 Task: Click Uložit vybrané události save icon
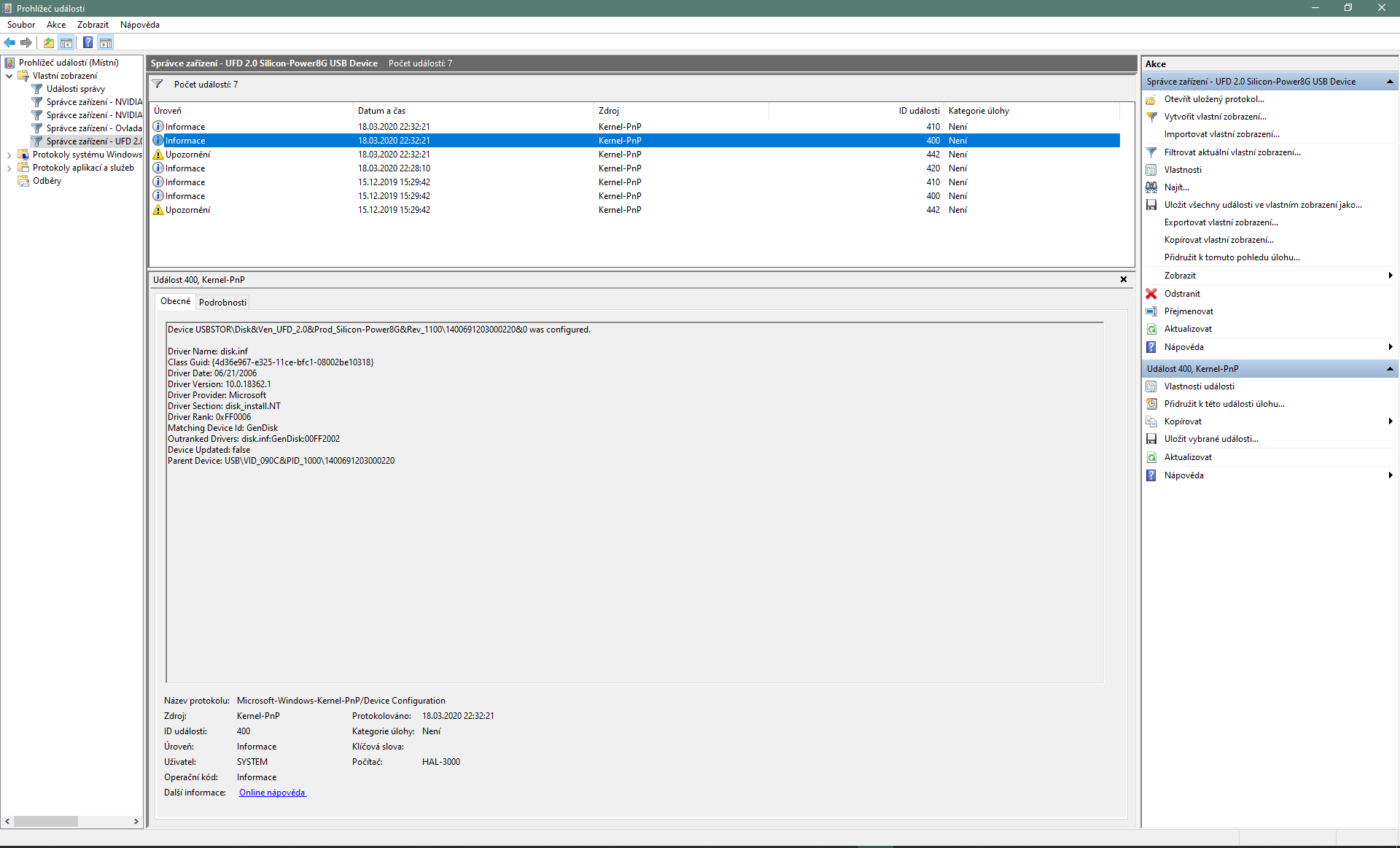click(x=1151, y=439)
